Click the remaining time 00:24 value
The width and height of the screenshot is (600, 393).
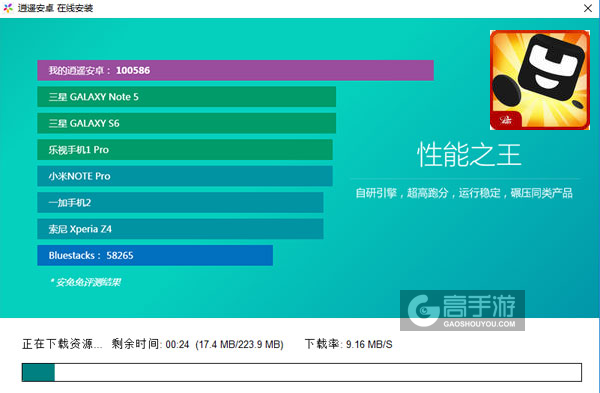[178, 345]
